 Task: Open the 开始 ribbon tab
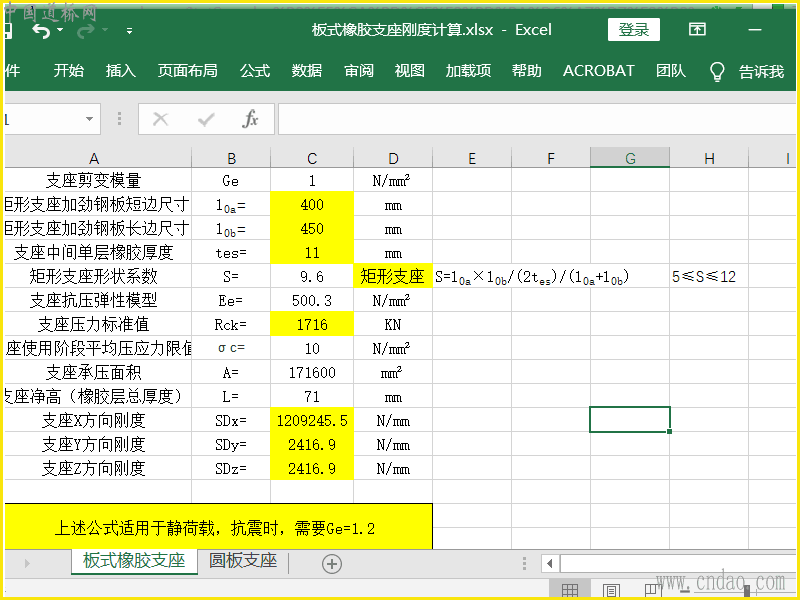[69, 70]
